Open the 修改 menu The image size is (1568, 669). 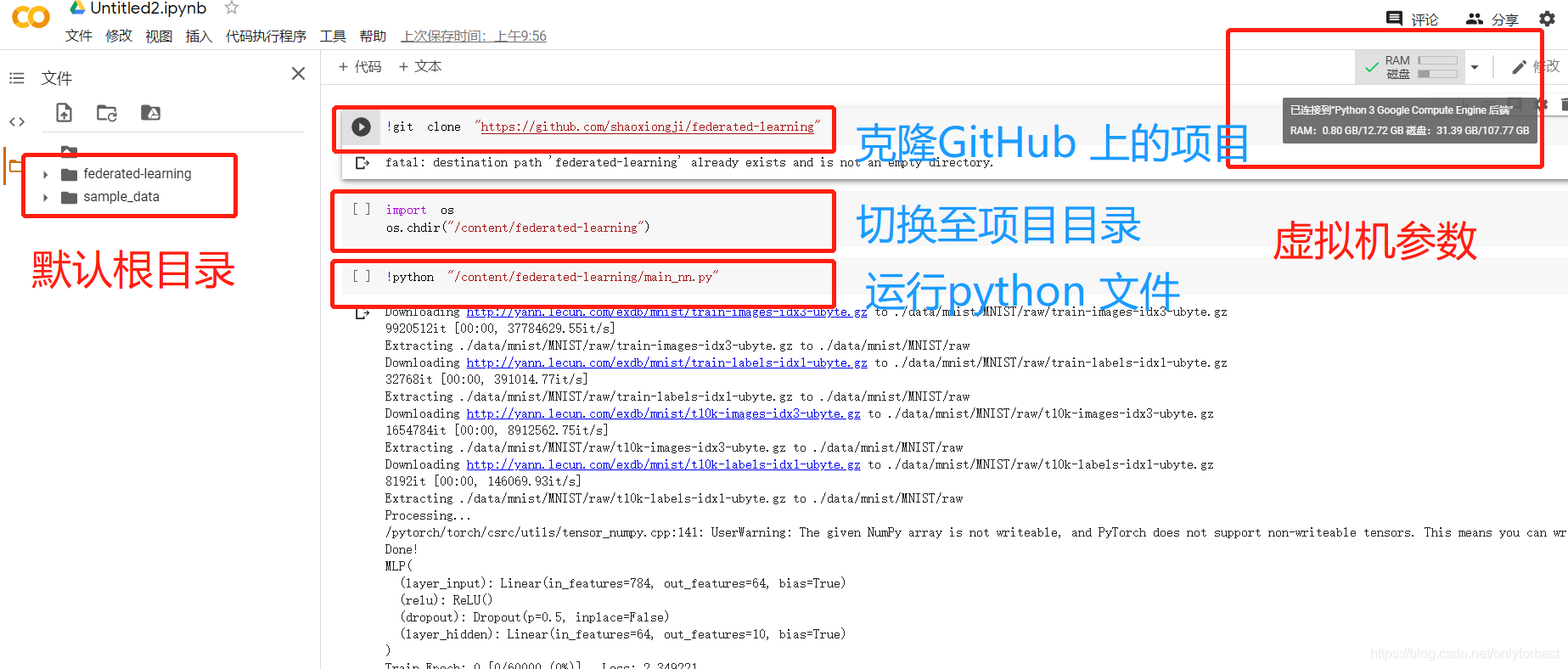(119, 36)
